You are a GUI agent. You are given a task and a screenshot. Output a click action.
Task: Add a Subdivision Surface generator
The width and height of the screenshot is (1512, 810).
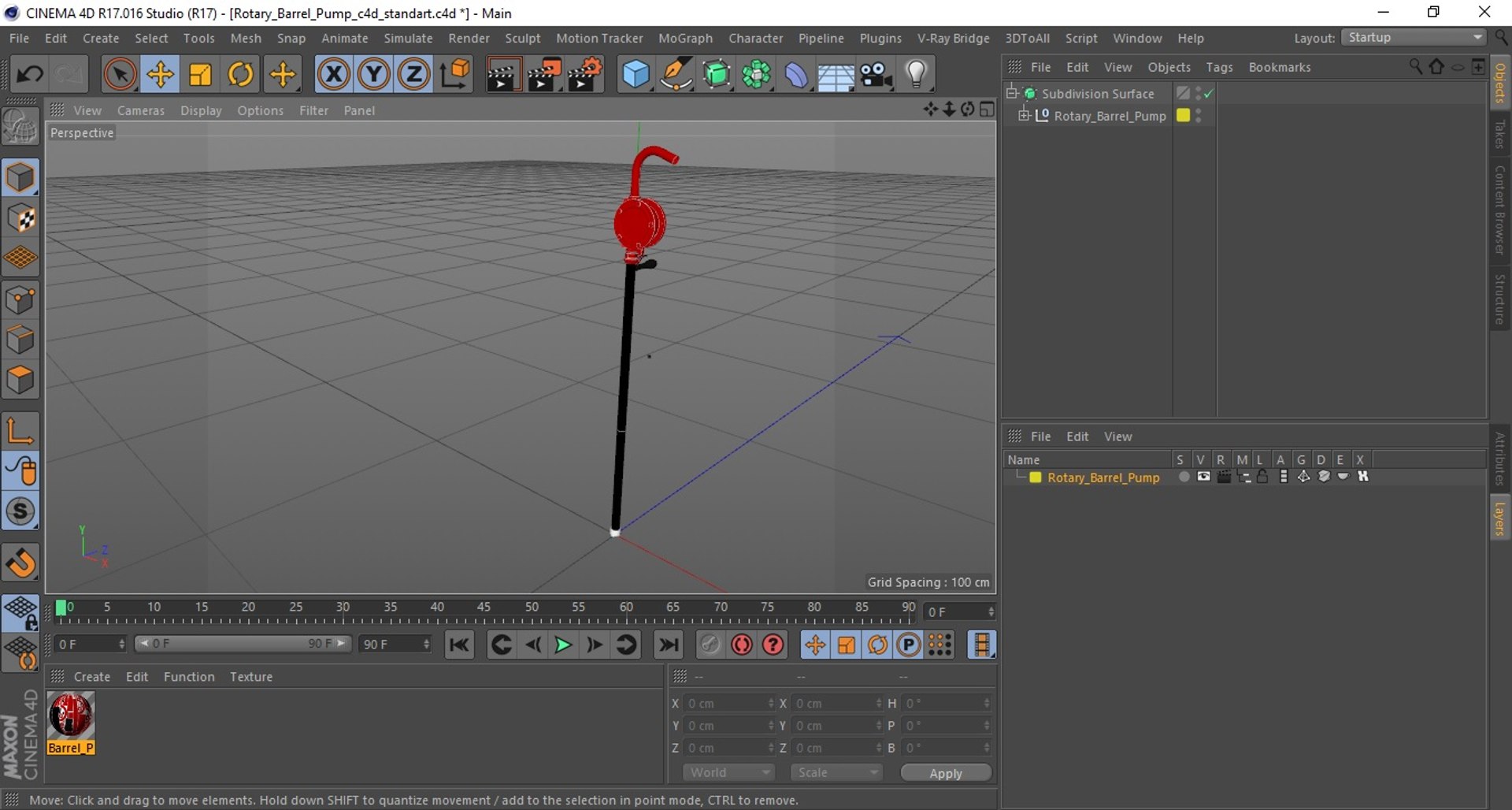coord(717,75)
